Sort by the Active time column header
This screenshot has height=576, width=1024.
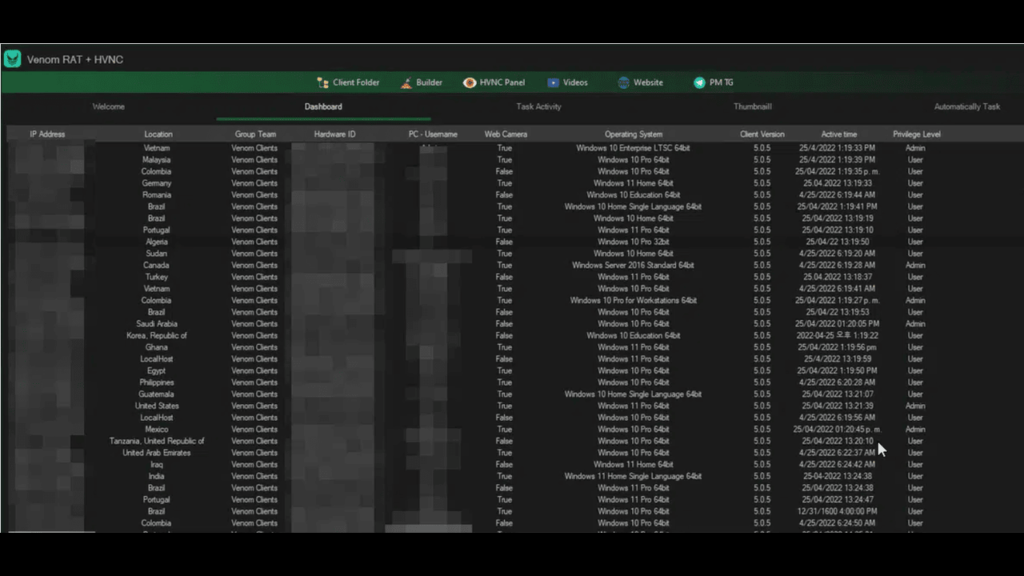tap(839, 134)
